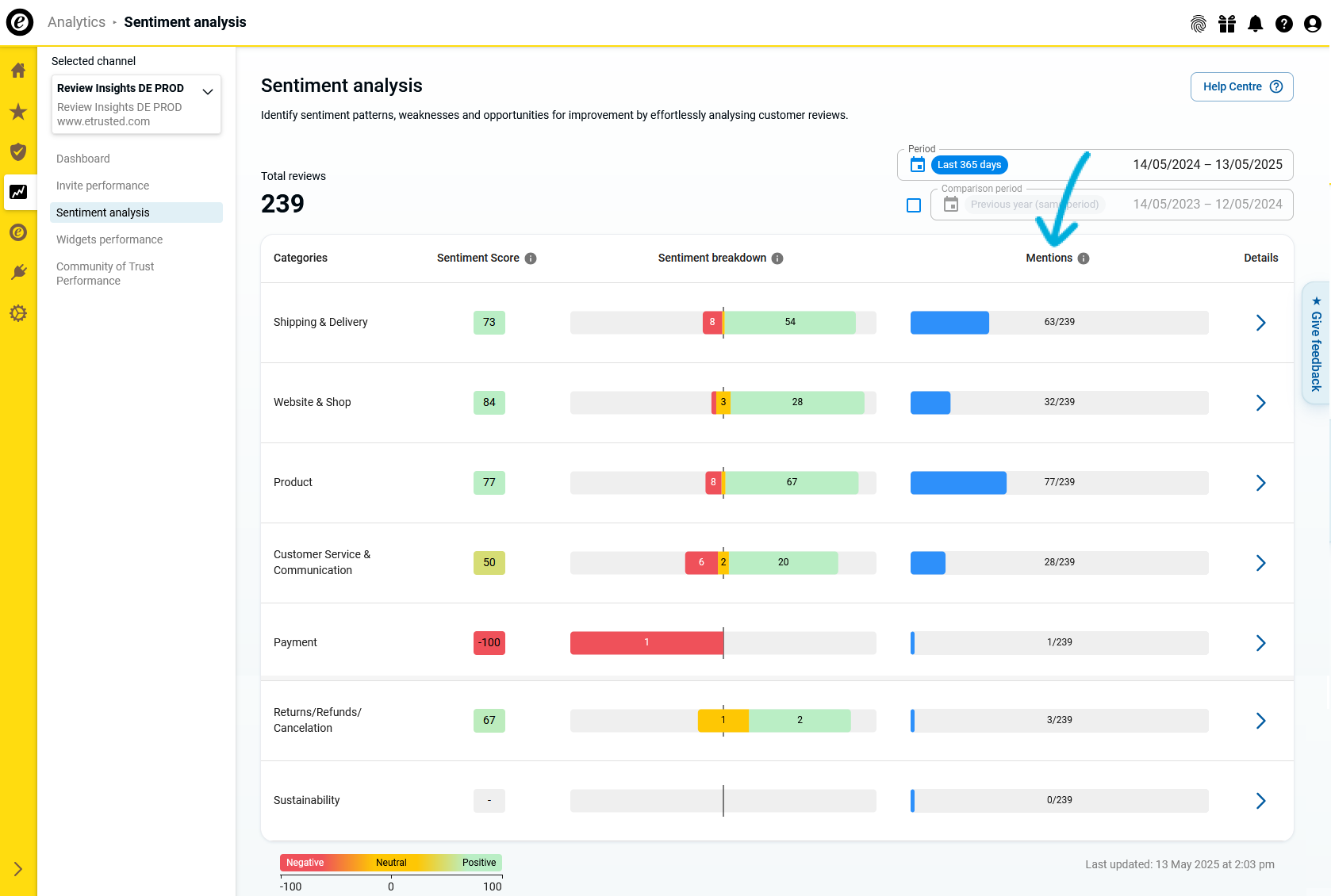Viewport: 1331px width, 896px height.
Task: Click the Last updated timestamp text
Action: point(1180,865)
